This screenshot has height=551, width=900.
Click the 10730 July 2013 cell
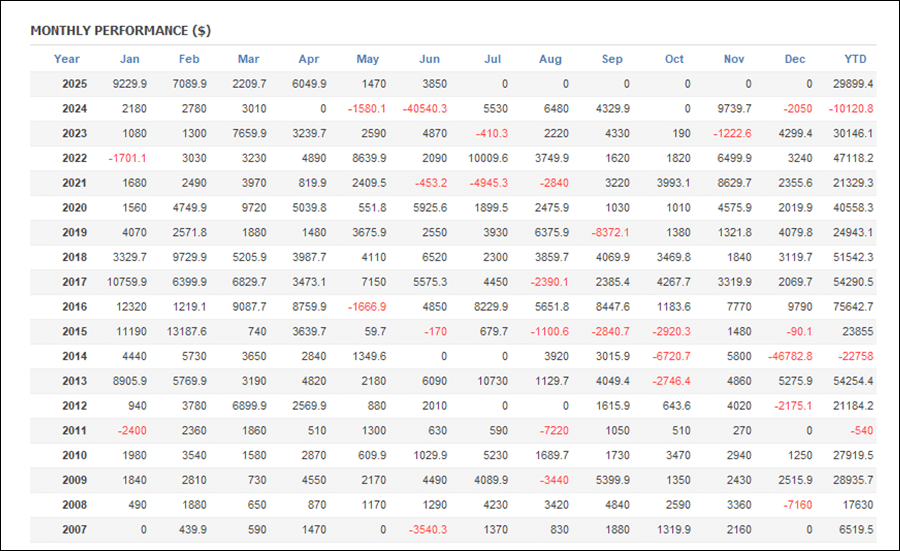click(492, 381)
